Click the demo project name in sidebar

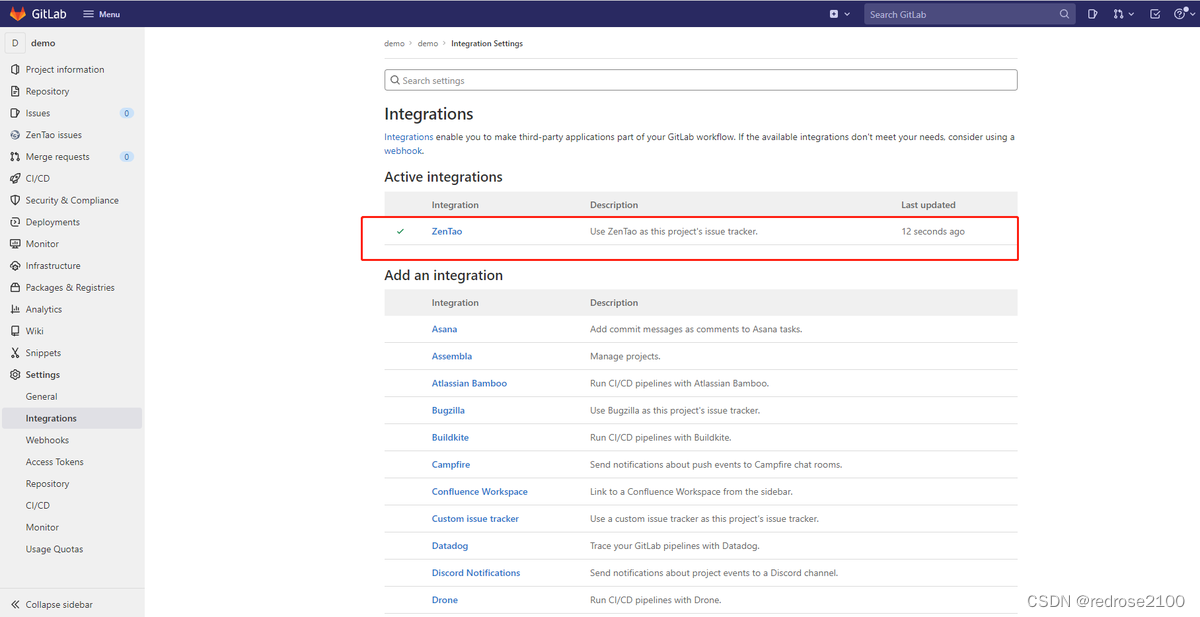pyautogui.click(x=43, y=43)
